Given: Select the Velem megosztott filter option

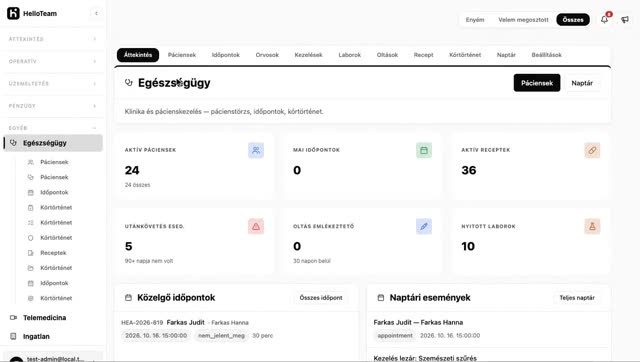Looking at the screenshot, I should coord(523,20).
